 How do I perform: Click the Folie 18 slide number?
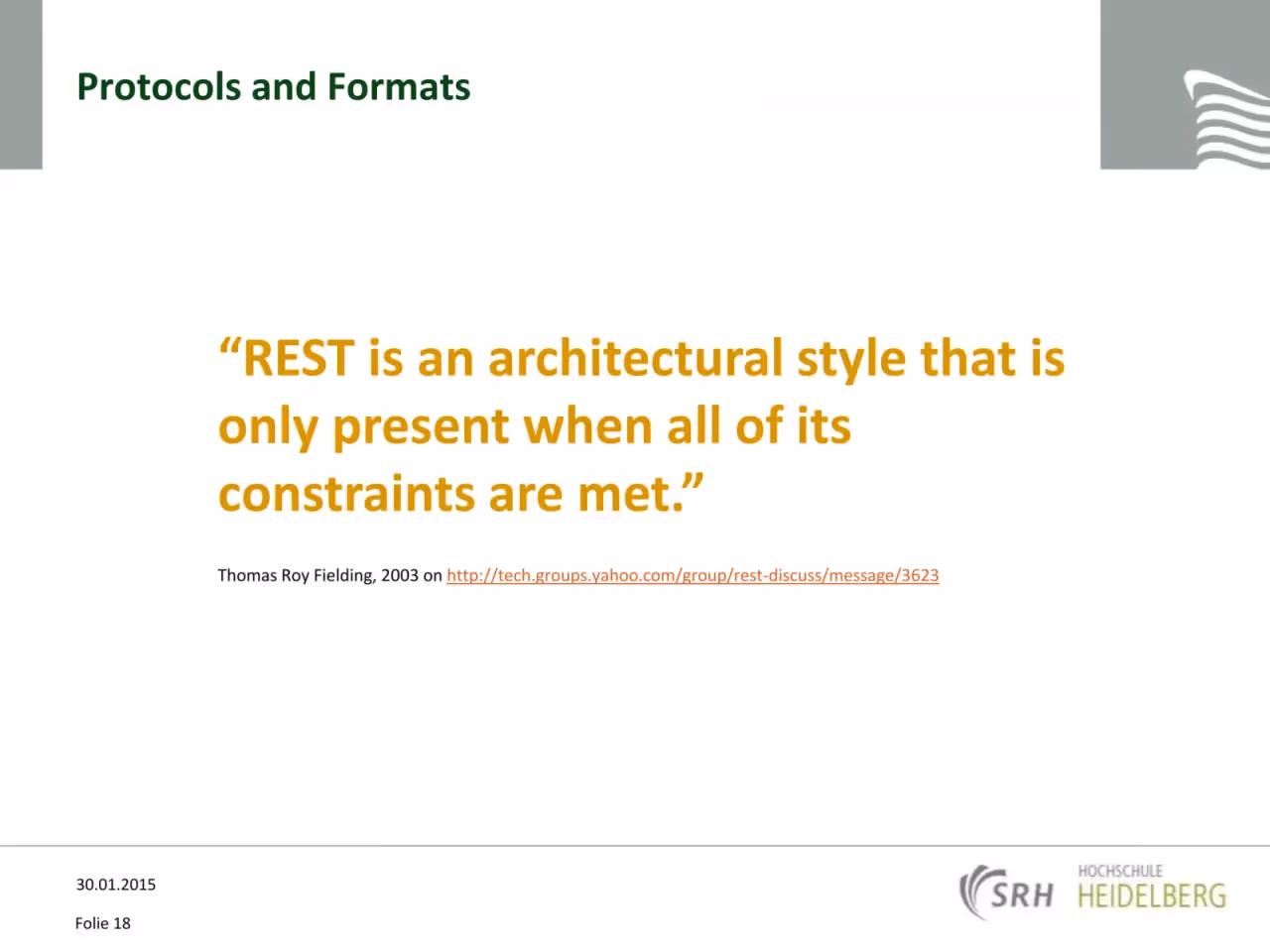tap(103, 923)
